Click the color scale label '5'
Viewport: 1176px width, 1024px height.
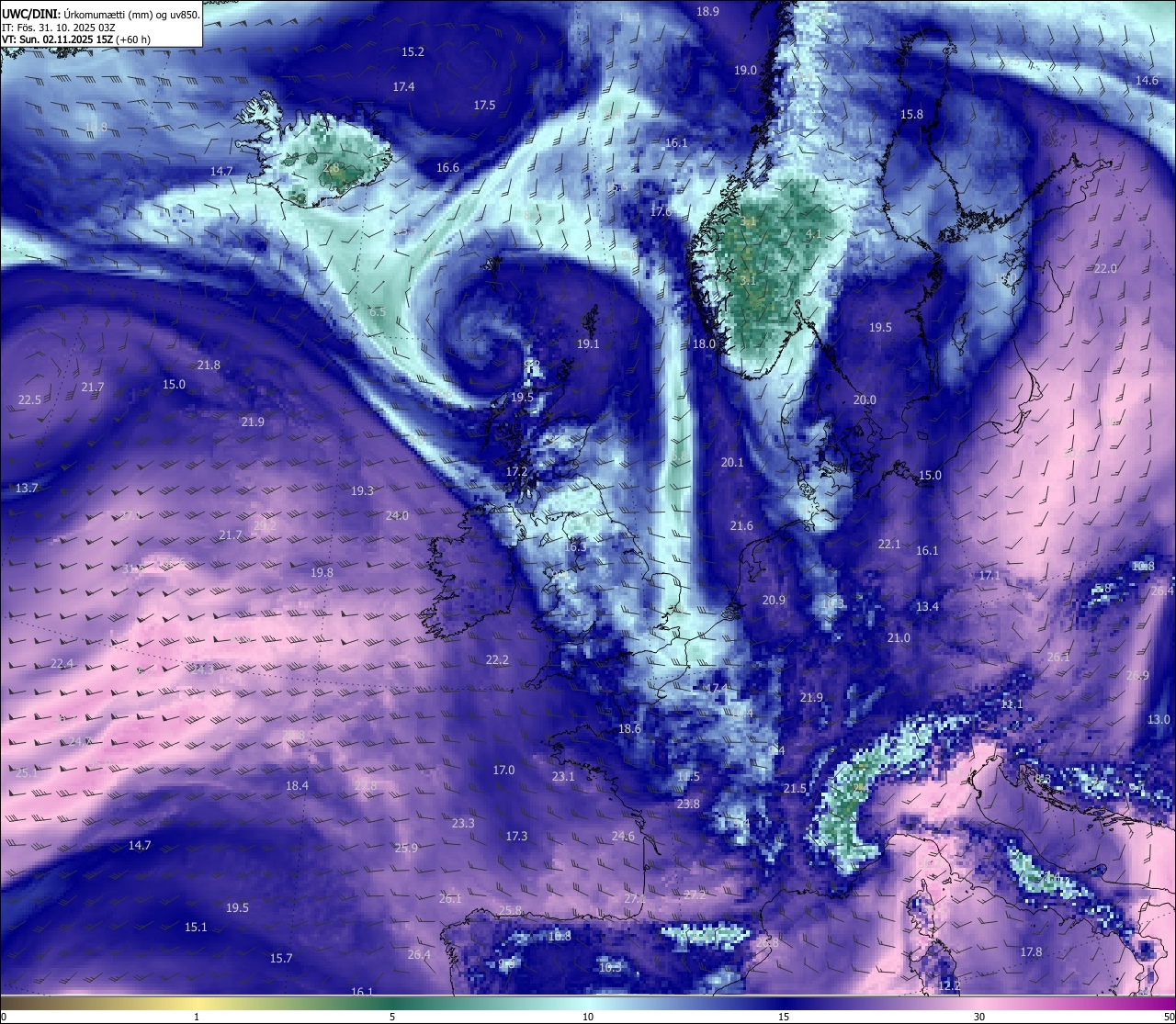click(392, 1017)
